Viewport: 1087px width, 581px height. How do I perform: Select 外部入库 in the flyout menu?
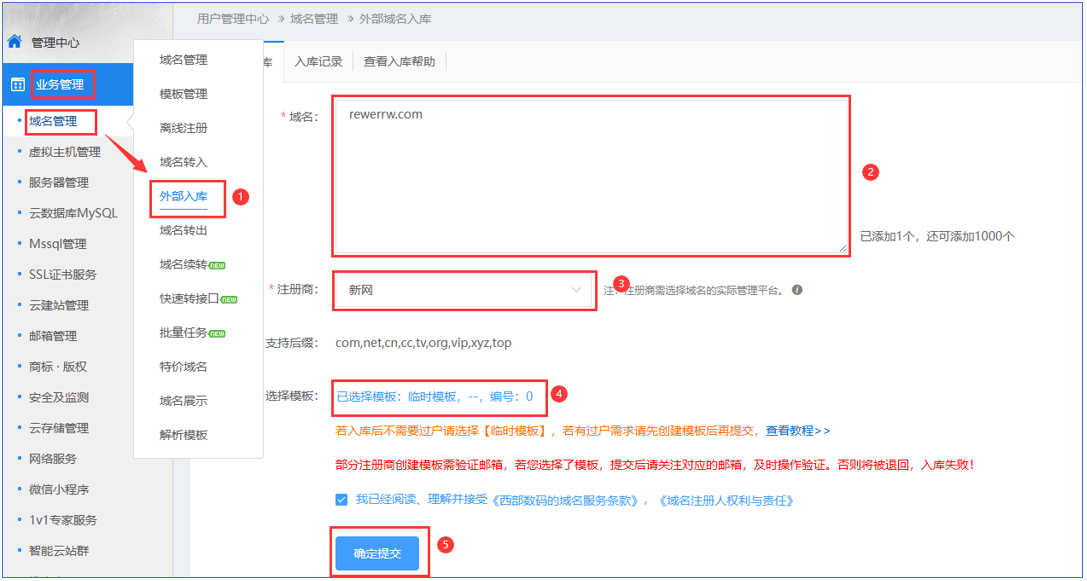pyautogui.click(x=183, y=196)
